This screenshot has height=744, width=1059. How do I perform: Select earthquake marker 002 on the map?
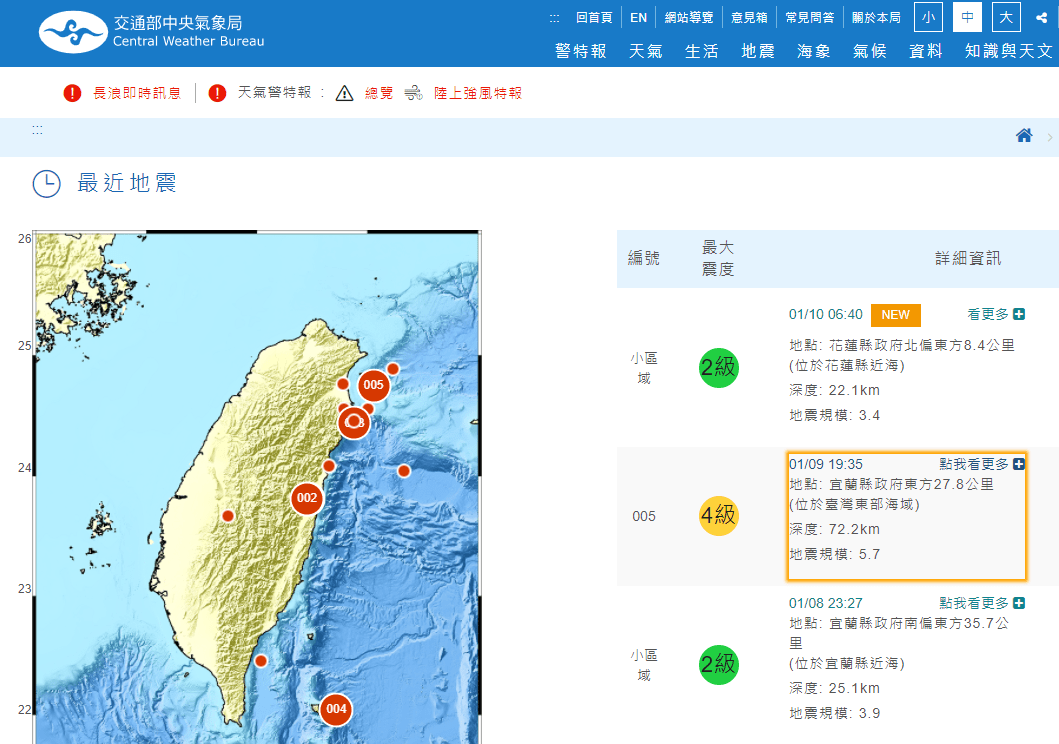click(307, 498)
